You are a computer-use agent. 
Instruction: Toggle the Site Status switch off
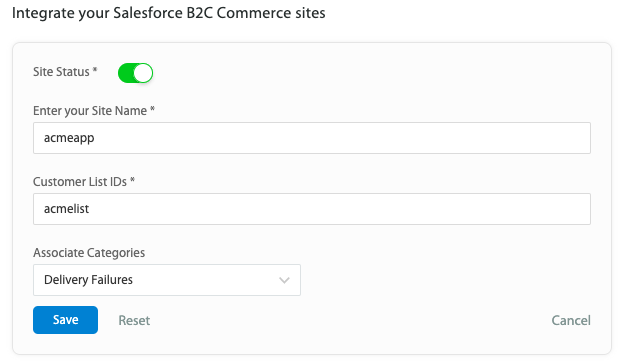(135, 73)
